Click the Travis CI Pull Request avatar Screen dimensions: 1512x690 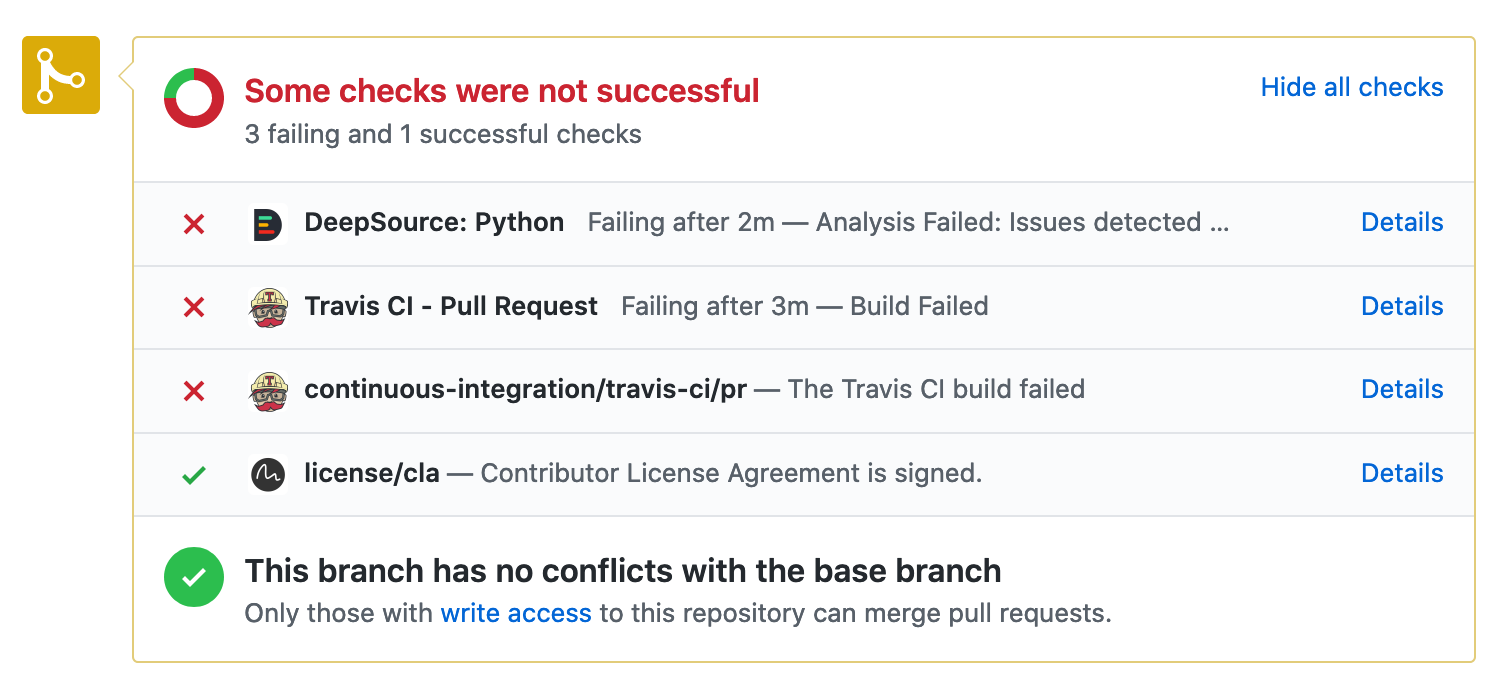click(268, 307)
